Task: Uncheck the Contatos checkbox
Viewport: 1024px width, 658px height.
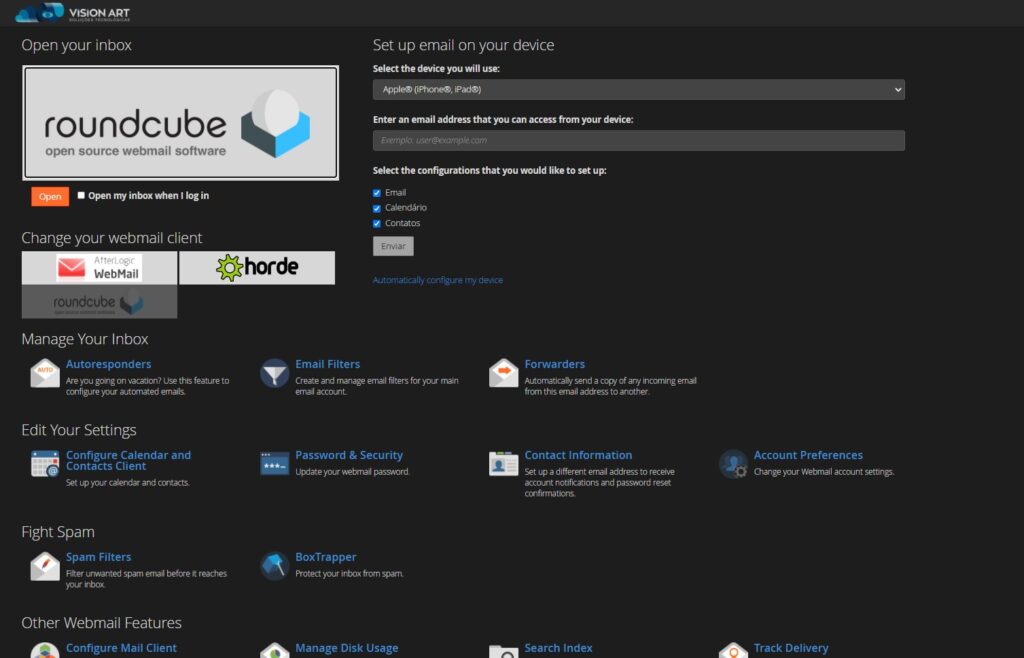Action: 377,223
